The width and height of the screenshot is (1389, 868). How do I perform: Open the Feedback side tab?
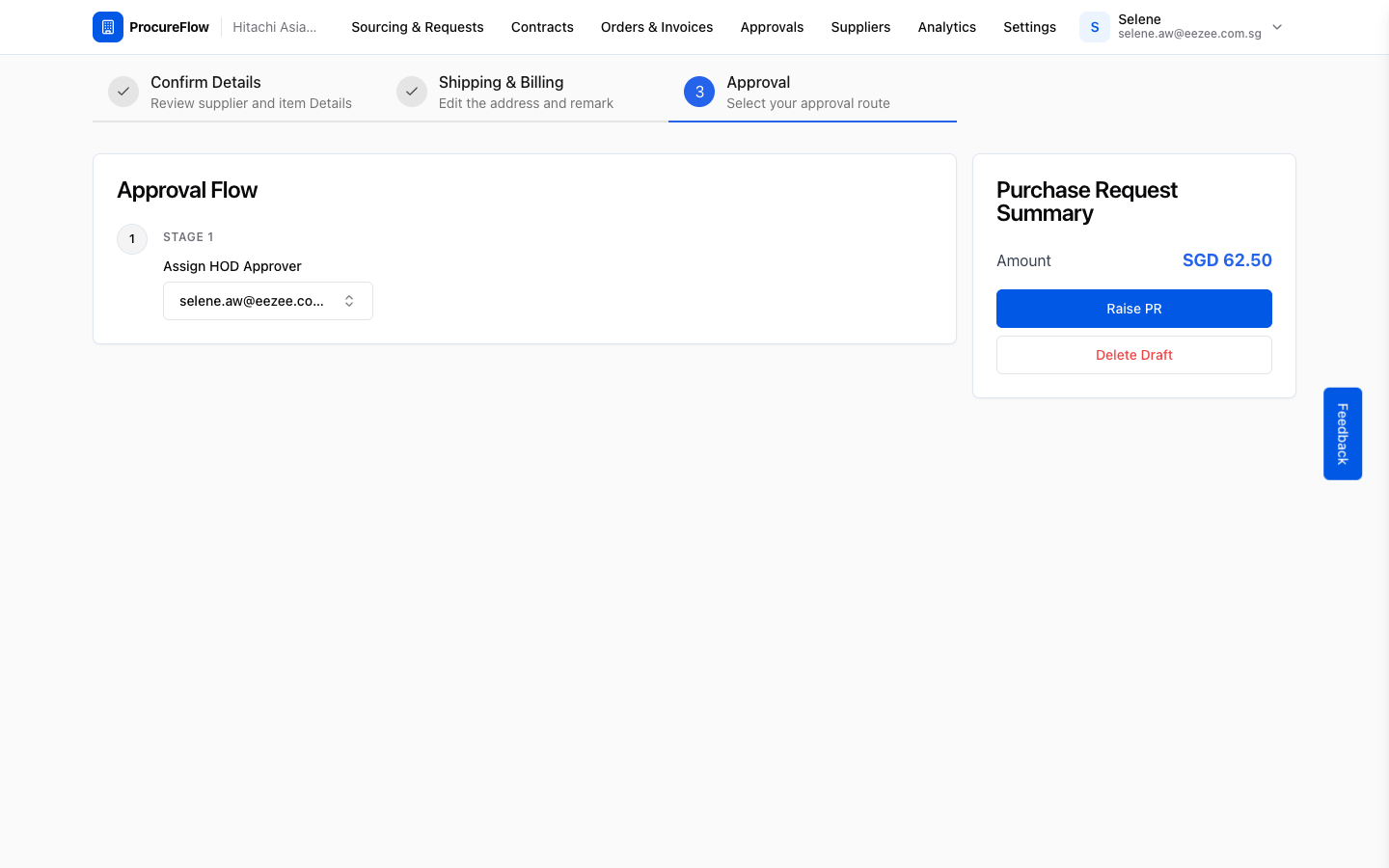[1343, 434]
